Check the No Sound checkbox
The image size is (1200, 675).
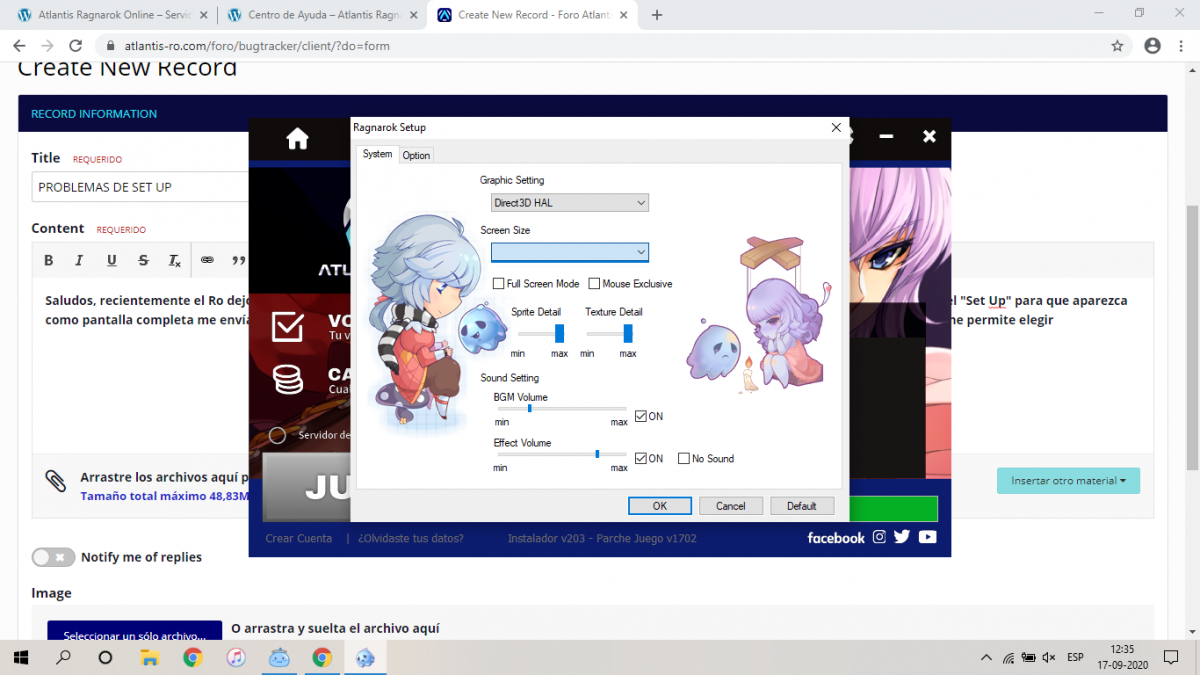coord(684,458)
